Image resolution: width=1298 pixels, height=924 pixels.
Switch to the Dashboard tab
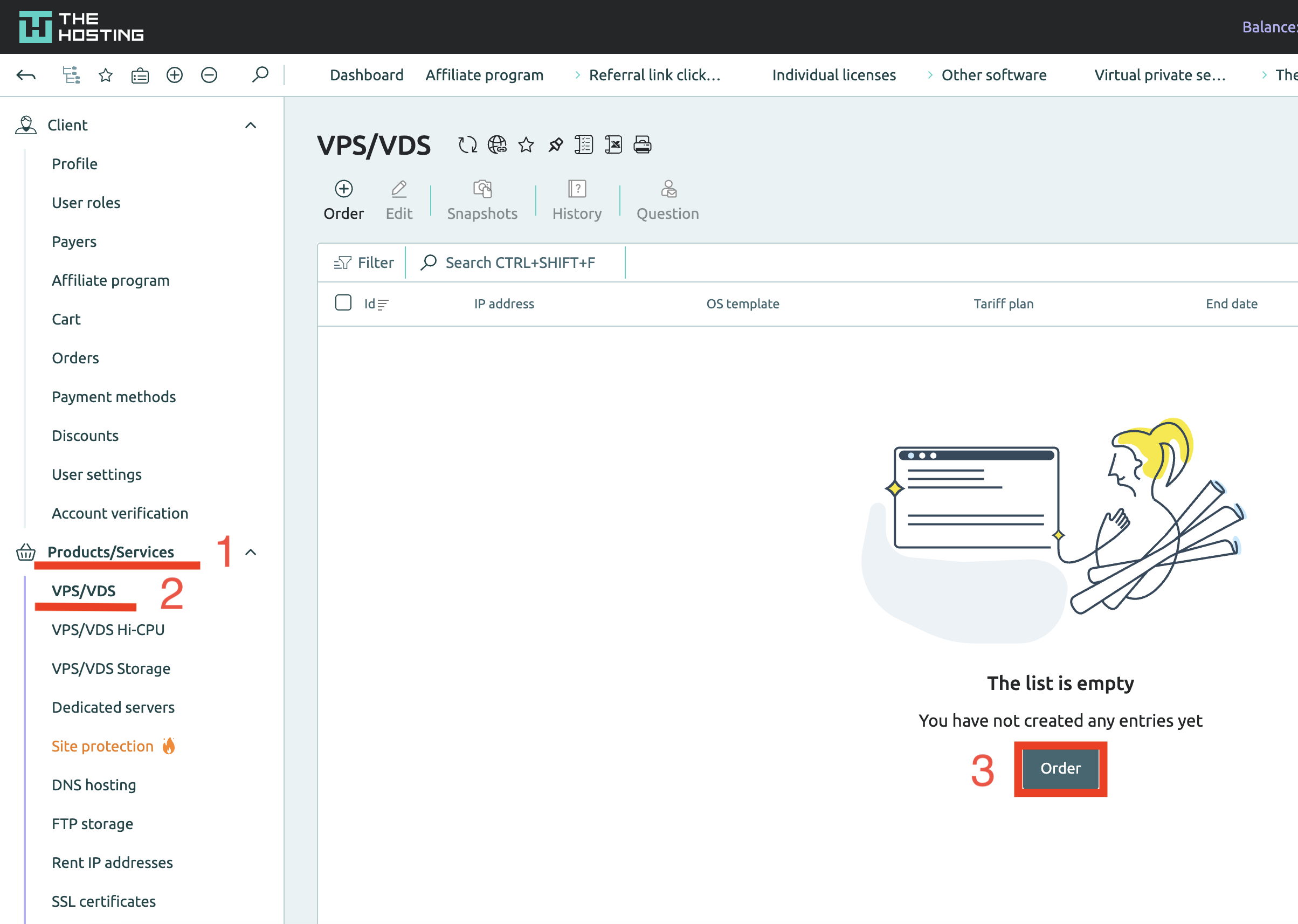(367, 75)
